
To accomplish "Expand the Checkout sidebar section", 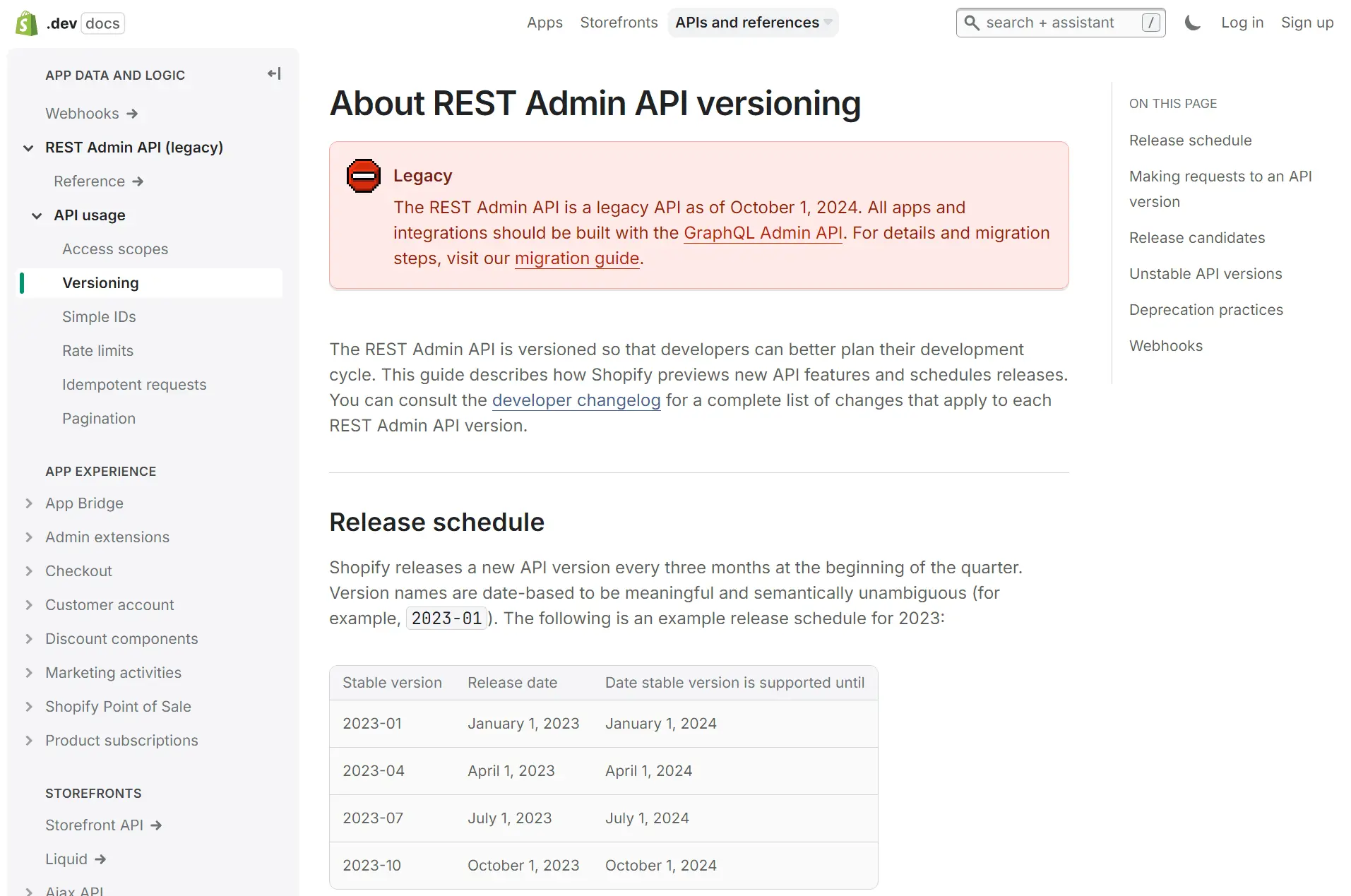I will tap(29, 571).
